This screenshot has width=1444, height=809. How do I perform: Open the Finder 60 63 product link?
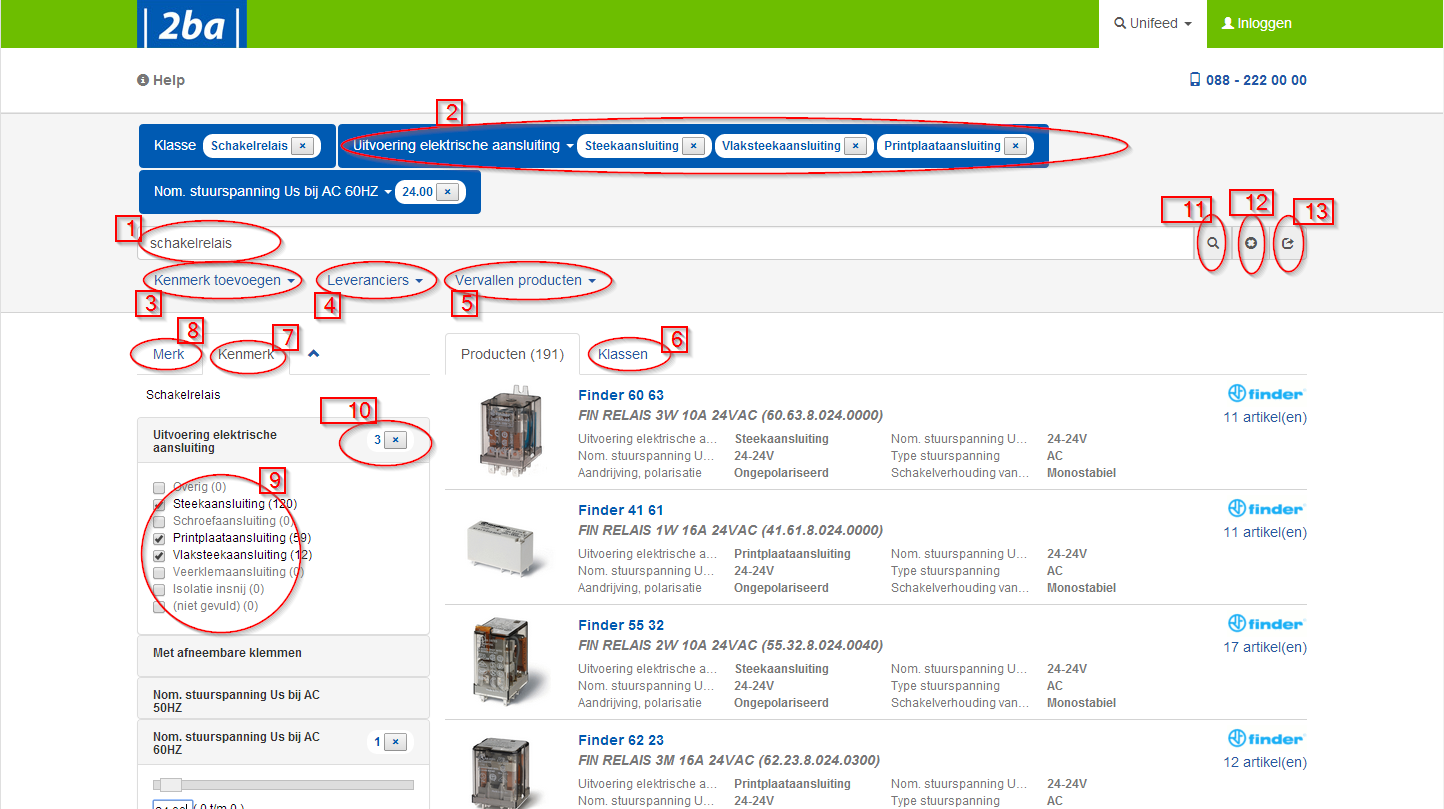click(620, 395)
